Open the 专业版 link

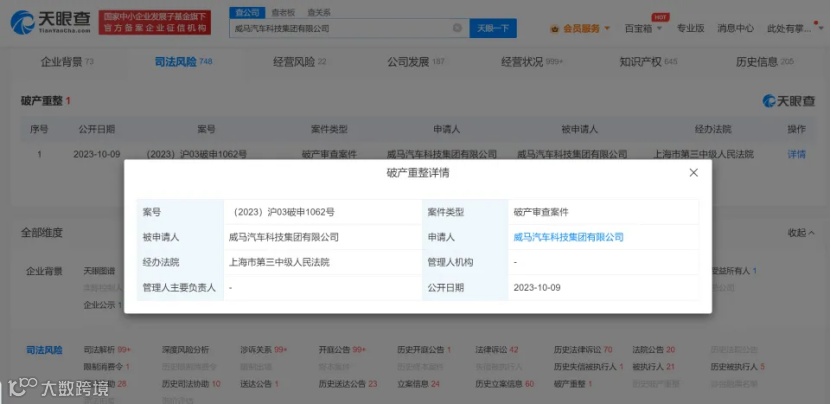click(690, 29)
